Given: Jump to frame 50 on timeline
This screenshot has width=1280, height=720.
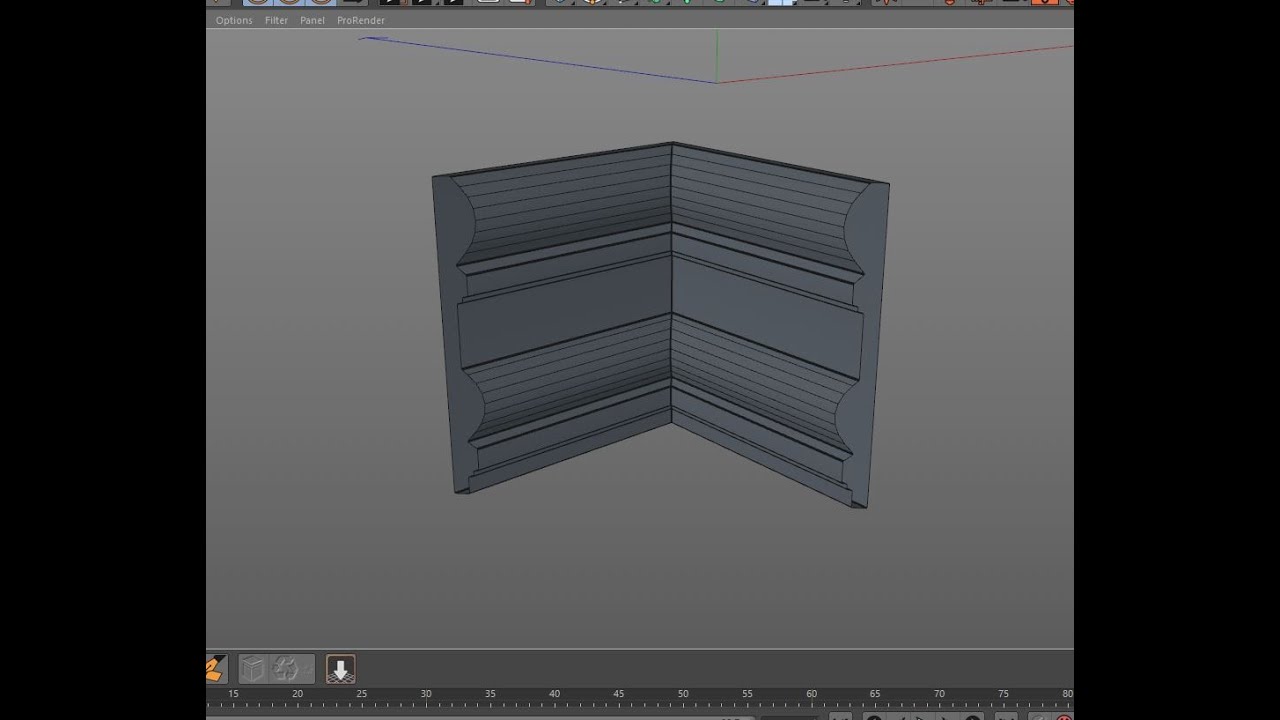Looking at the screenshot, I should point(683,694).
